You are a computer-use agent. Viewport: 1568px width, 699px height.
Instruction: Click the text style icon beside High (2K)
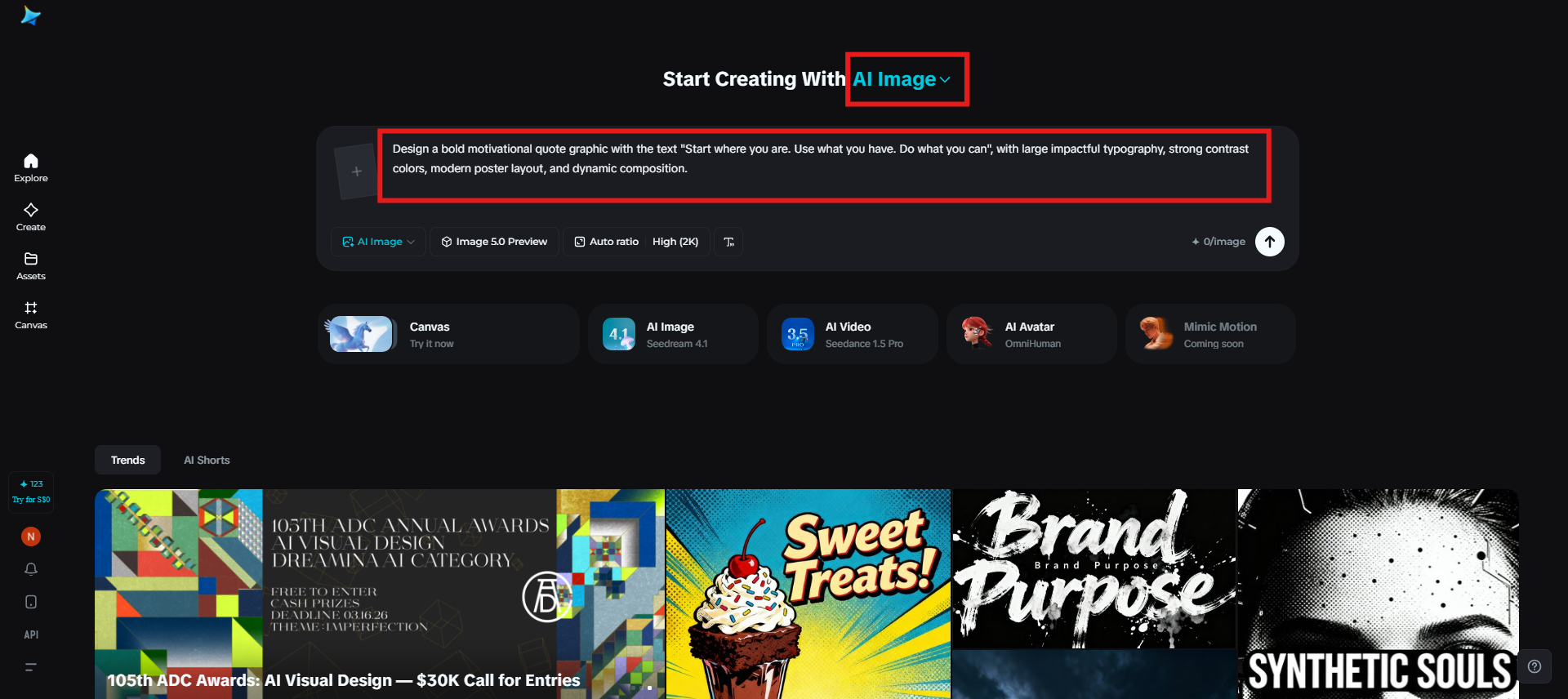[728, 242]
